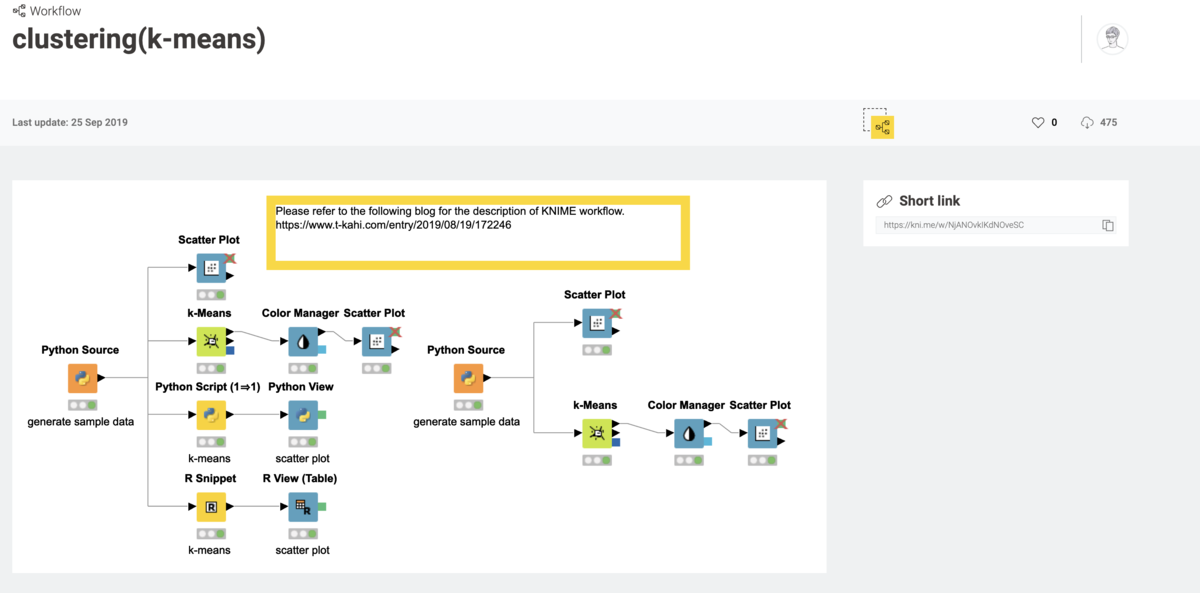Click the download count 475
Screen dimensions: 1200x593
1108,123
